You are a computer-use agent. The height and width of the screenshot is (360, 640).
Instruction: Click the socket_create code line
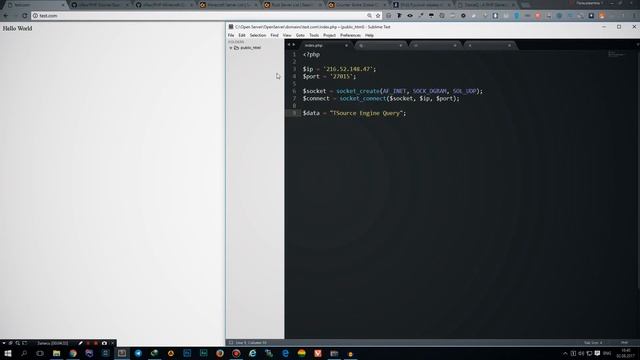[x=392, y=91]
